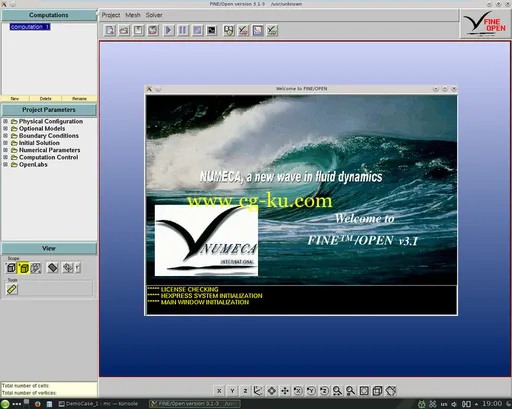Expand the Initial Solution tree node
This screenshot has height=409, width=512.
pos(5,143)
